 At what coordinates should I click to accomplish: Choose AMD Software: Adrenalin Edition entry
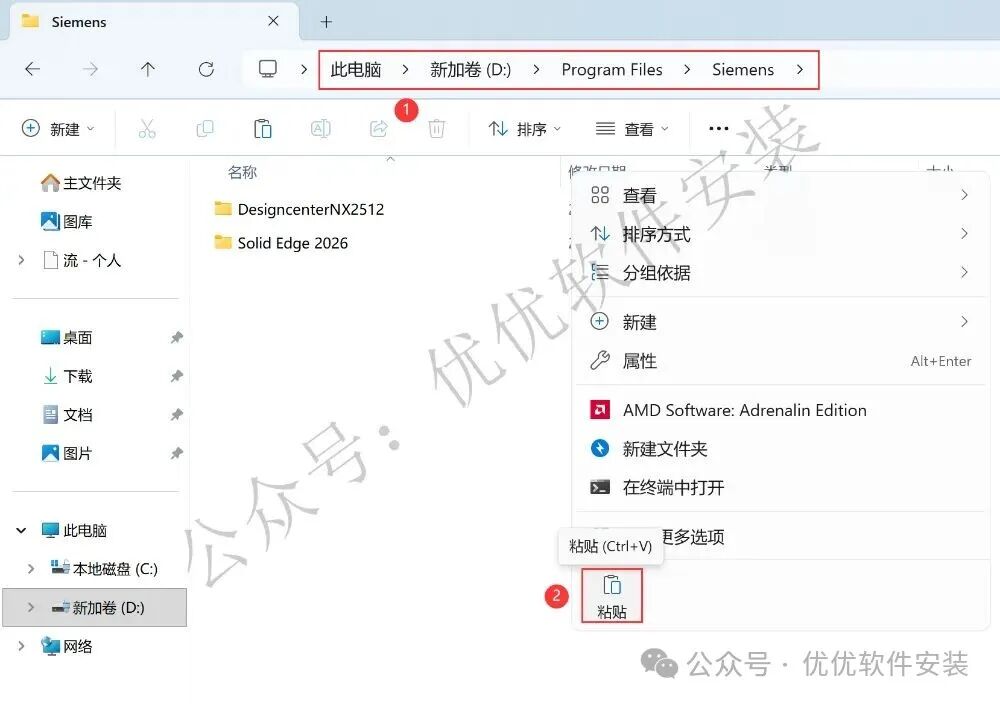coord(781,410)
